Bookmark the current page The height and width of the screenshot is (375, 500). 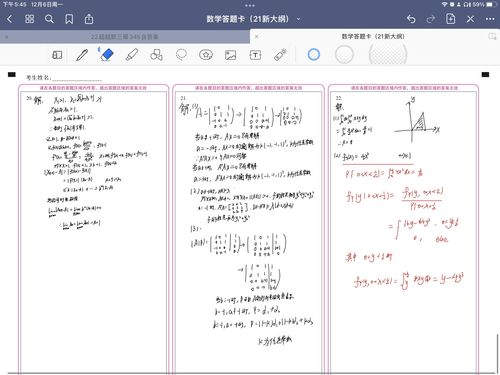pyautogui.click(x=69, y=19)
